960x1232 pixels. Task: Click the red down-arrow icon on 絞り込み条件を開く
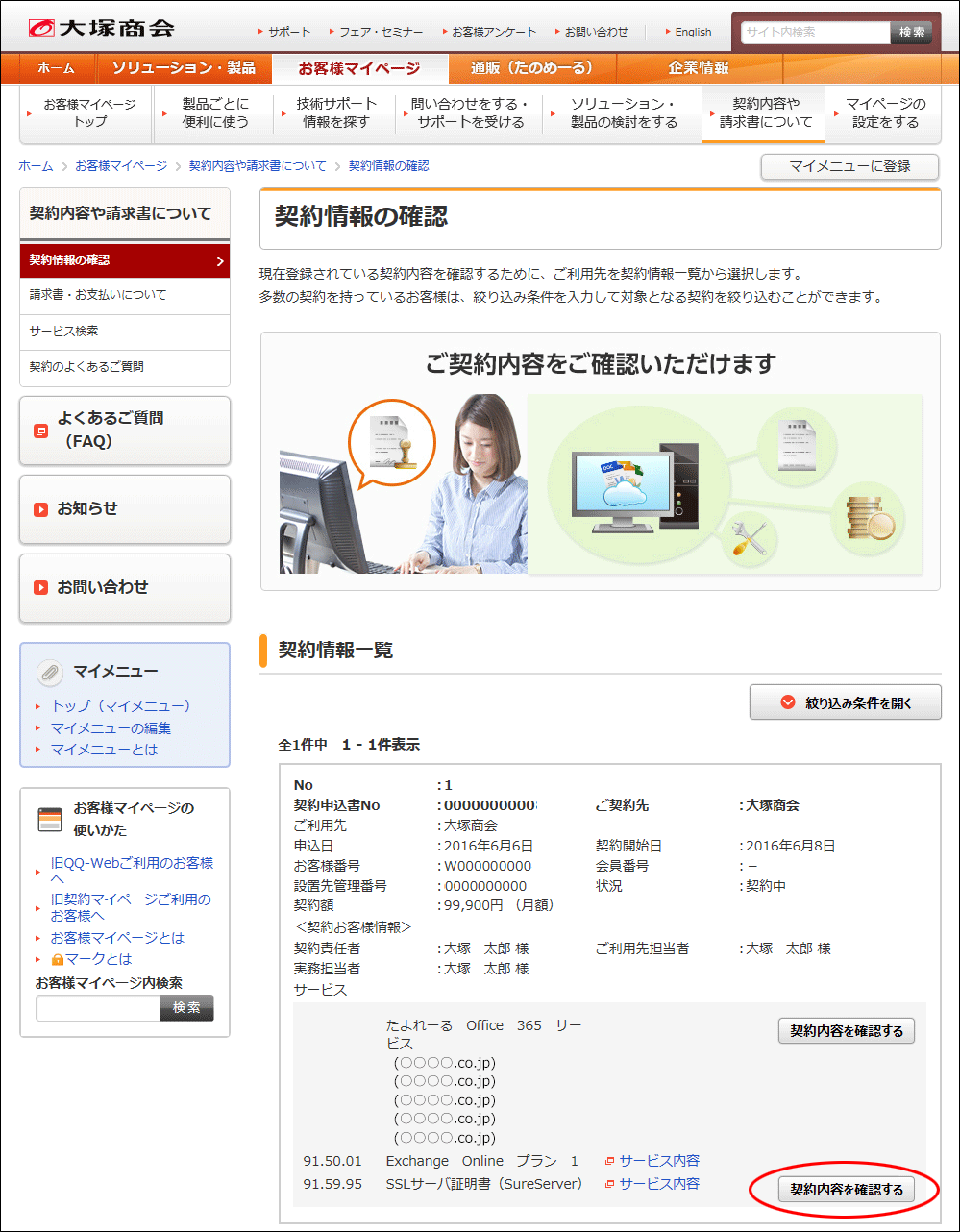pyautogui.click(x=788, y=702)
